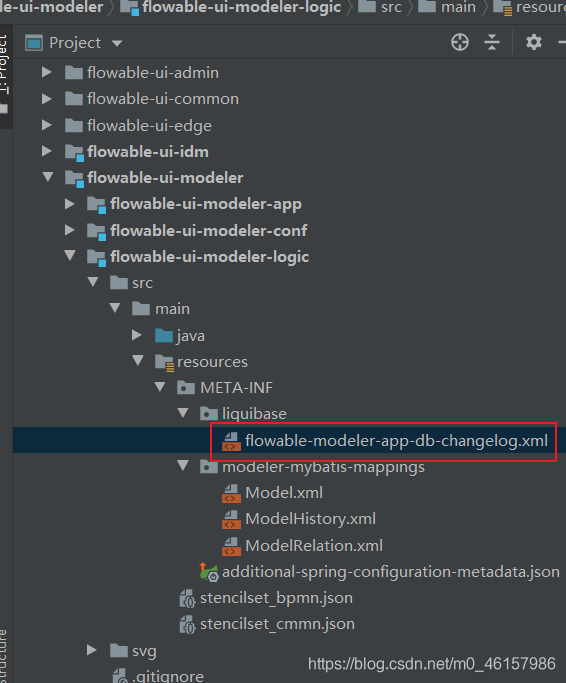The image size is (566, 683).
Task: Collapse the flowable-ui-modeler module
Action: click(x=47, y=177)
